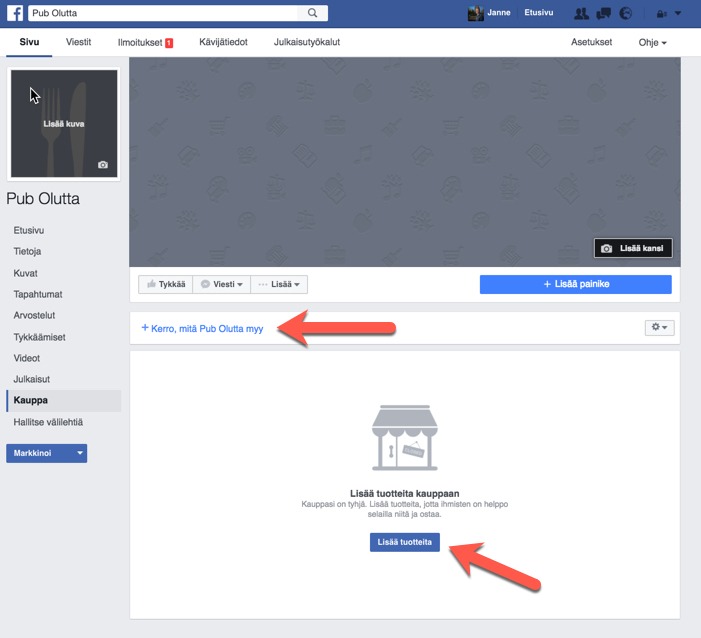This screenshot has height=638, width=701.
Task: Click the Lisää kansi cover button
Action: click(x=633, y=248)
